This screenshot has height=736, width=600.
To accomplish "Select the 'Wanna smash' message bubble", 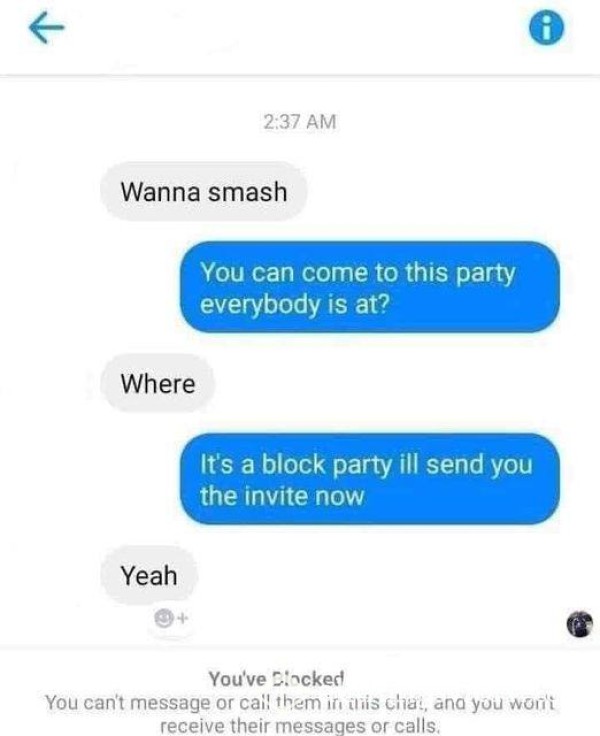I will [x=203, y=192].
